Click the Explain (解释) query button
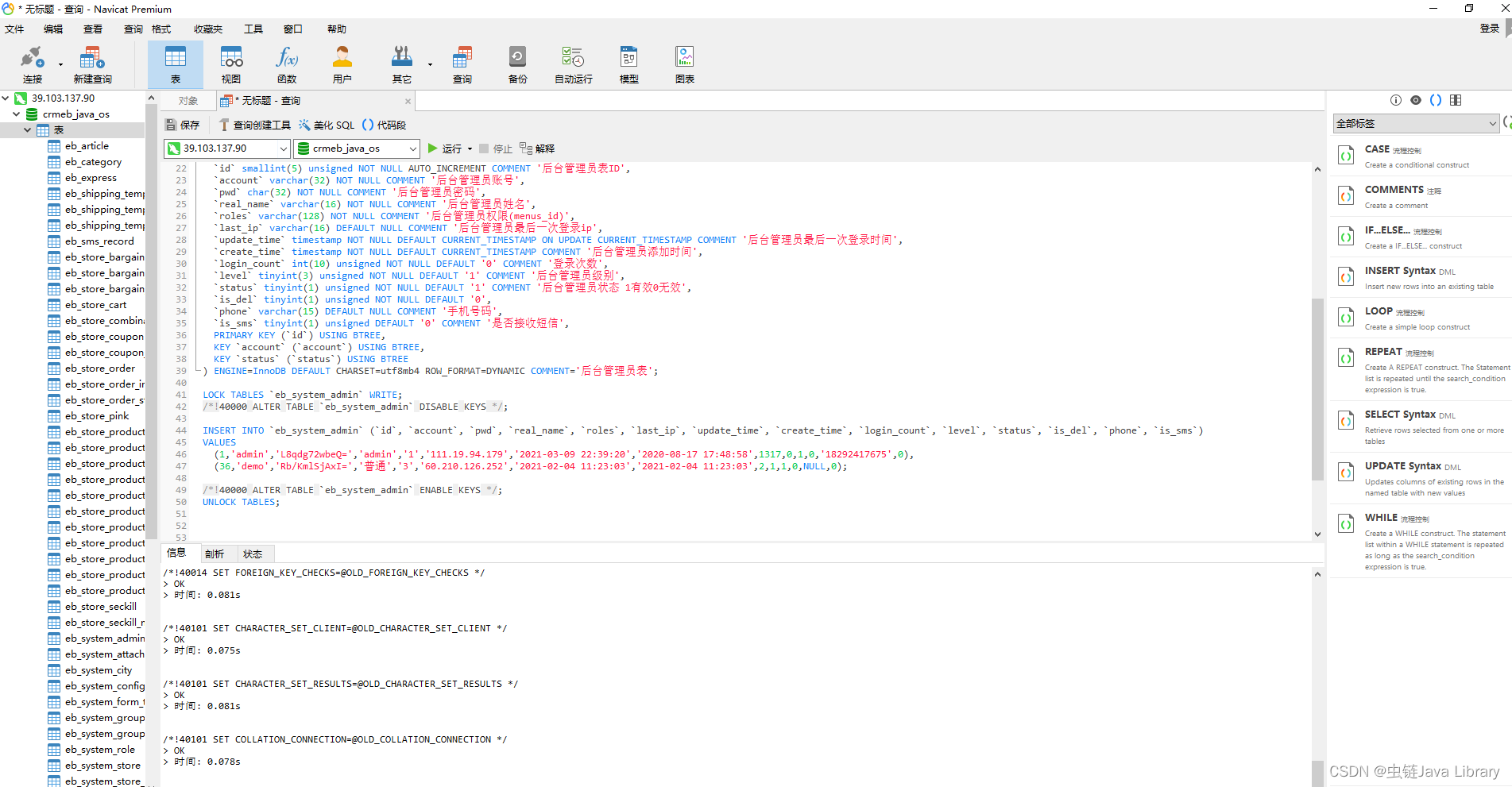1512x787 pixels. [x=537, y=149]
